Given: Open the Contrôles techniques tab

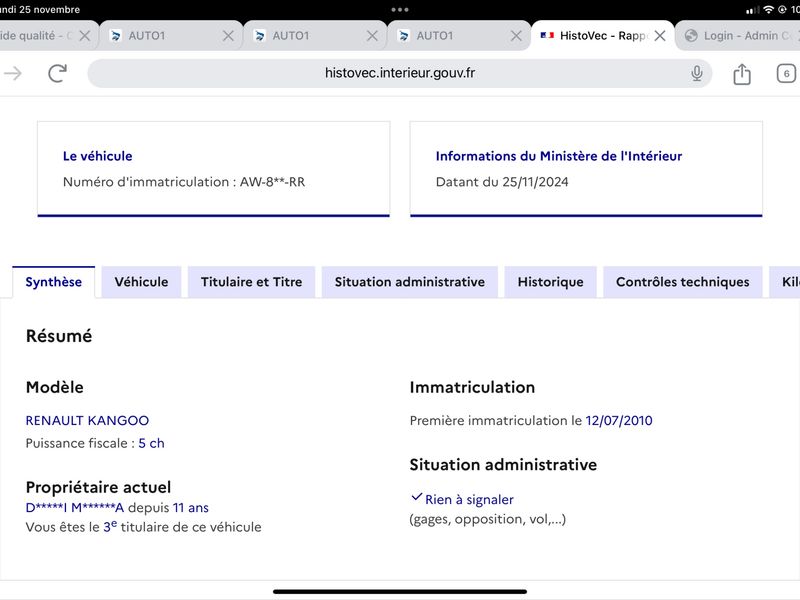Looking at the screenshot, I should tap(683, 282).
